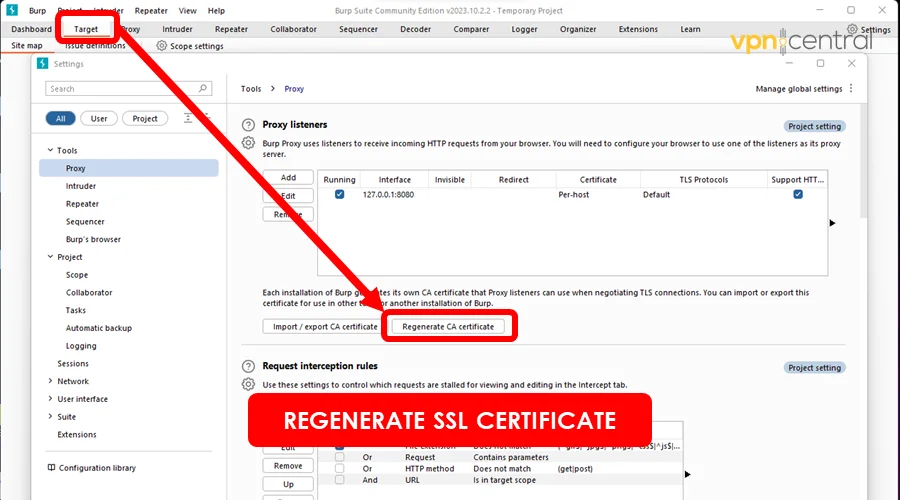This screenshot has width=900, height=500.
Task: Switch to the Extensions tab
Action: click(x=638, y=29)
